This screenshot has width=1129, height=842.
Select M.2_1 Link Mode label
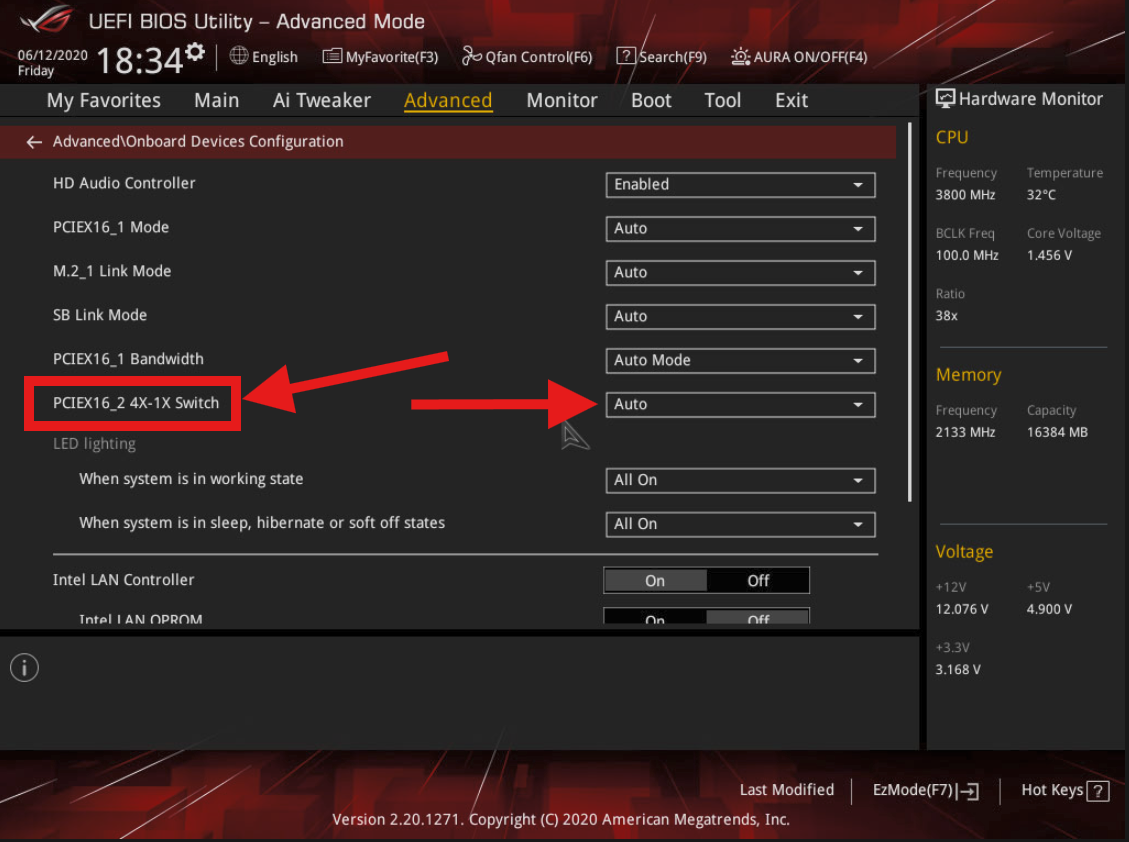click(112, 272)
